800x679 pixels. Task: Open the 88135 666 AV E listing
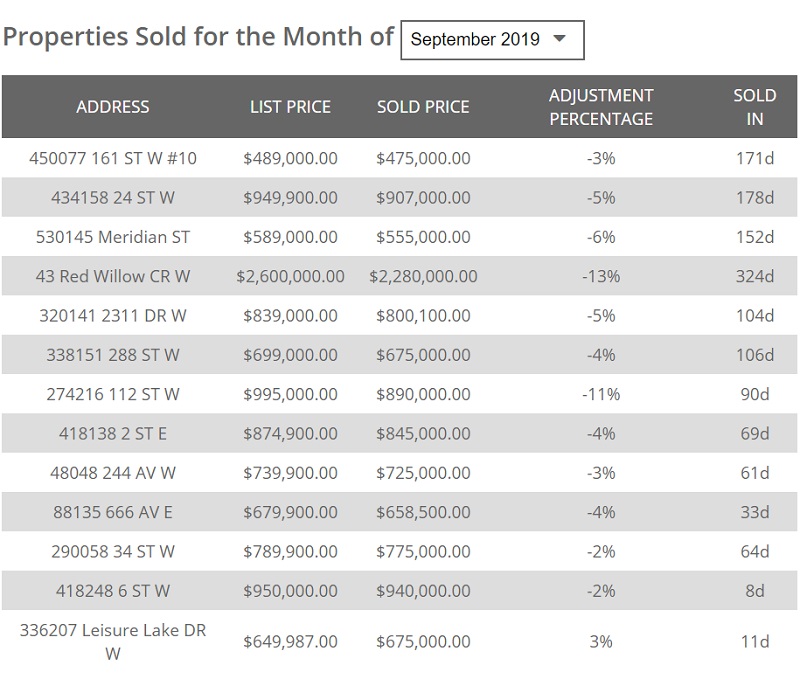[113, 512]
